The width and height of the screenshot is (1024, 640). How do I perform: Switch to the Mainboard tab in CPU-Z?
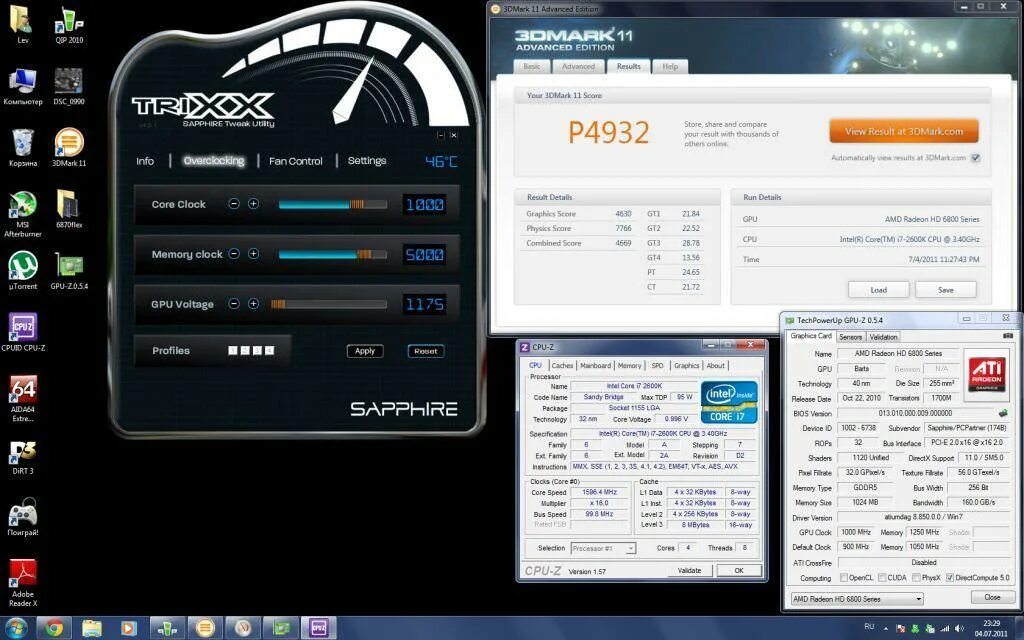[x=596, y=366]
